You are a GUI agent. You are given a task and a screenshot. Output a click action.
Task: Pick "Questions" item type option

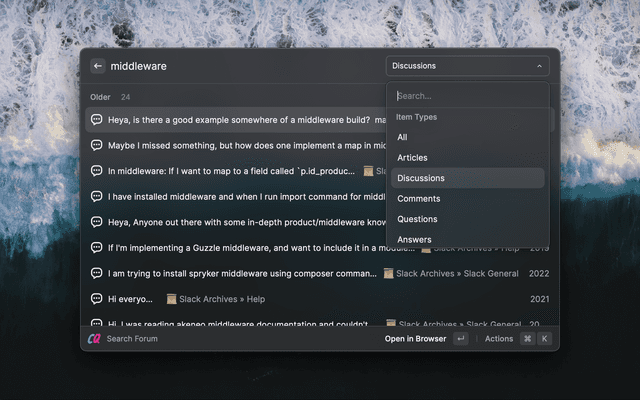tap(417, 219)
